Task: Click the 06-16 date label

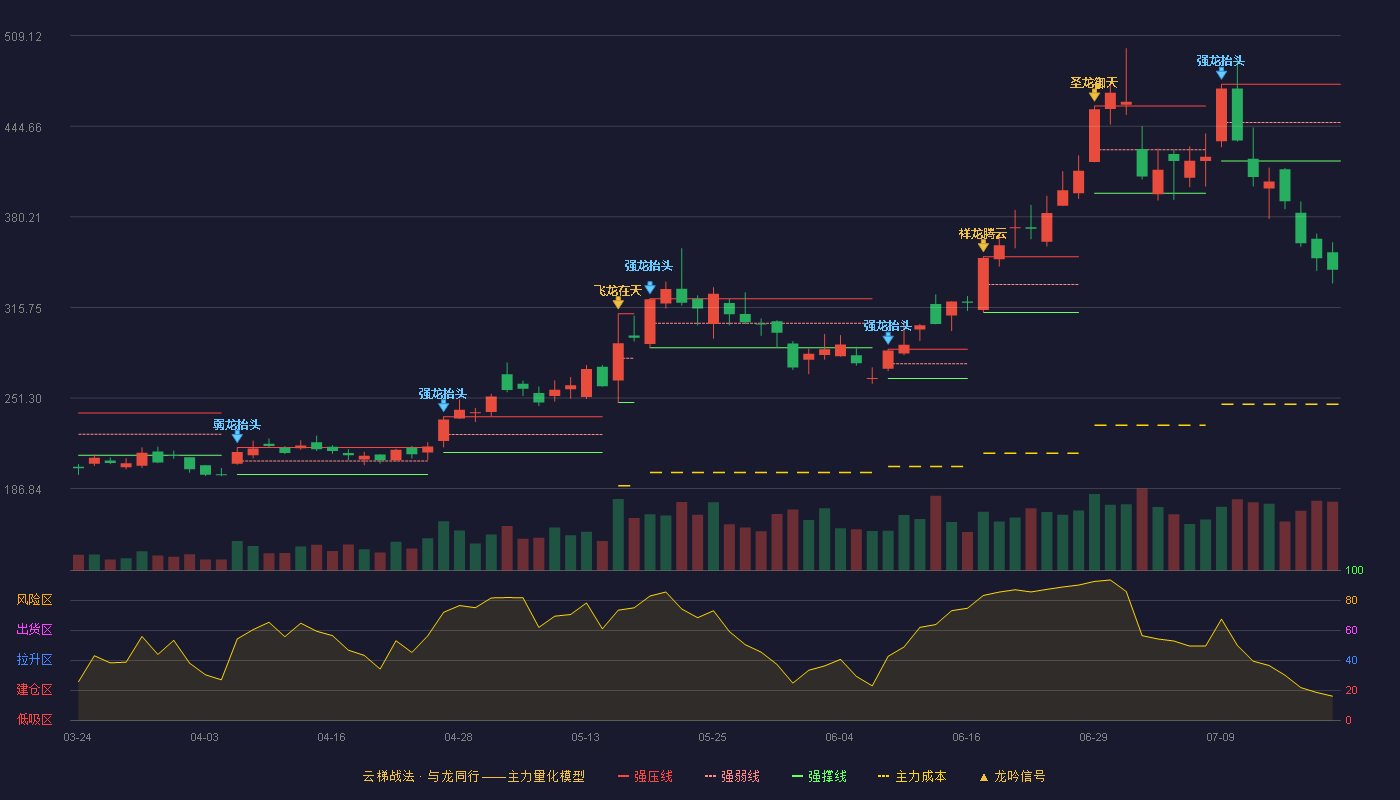Action: pos(967,737)
